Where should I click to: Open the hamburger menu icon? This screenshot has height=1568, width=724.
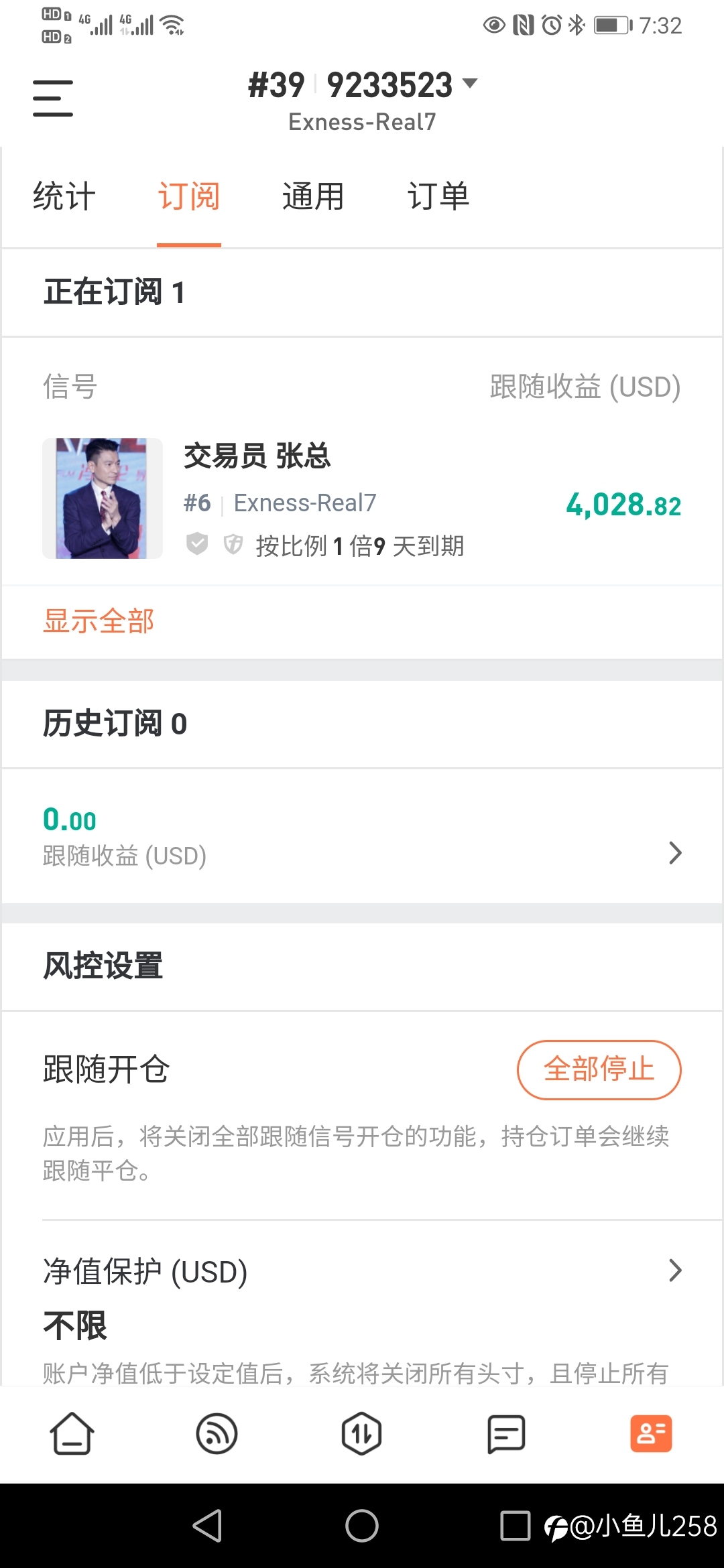click(53, 98)
